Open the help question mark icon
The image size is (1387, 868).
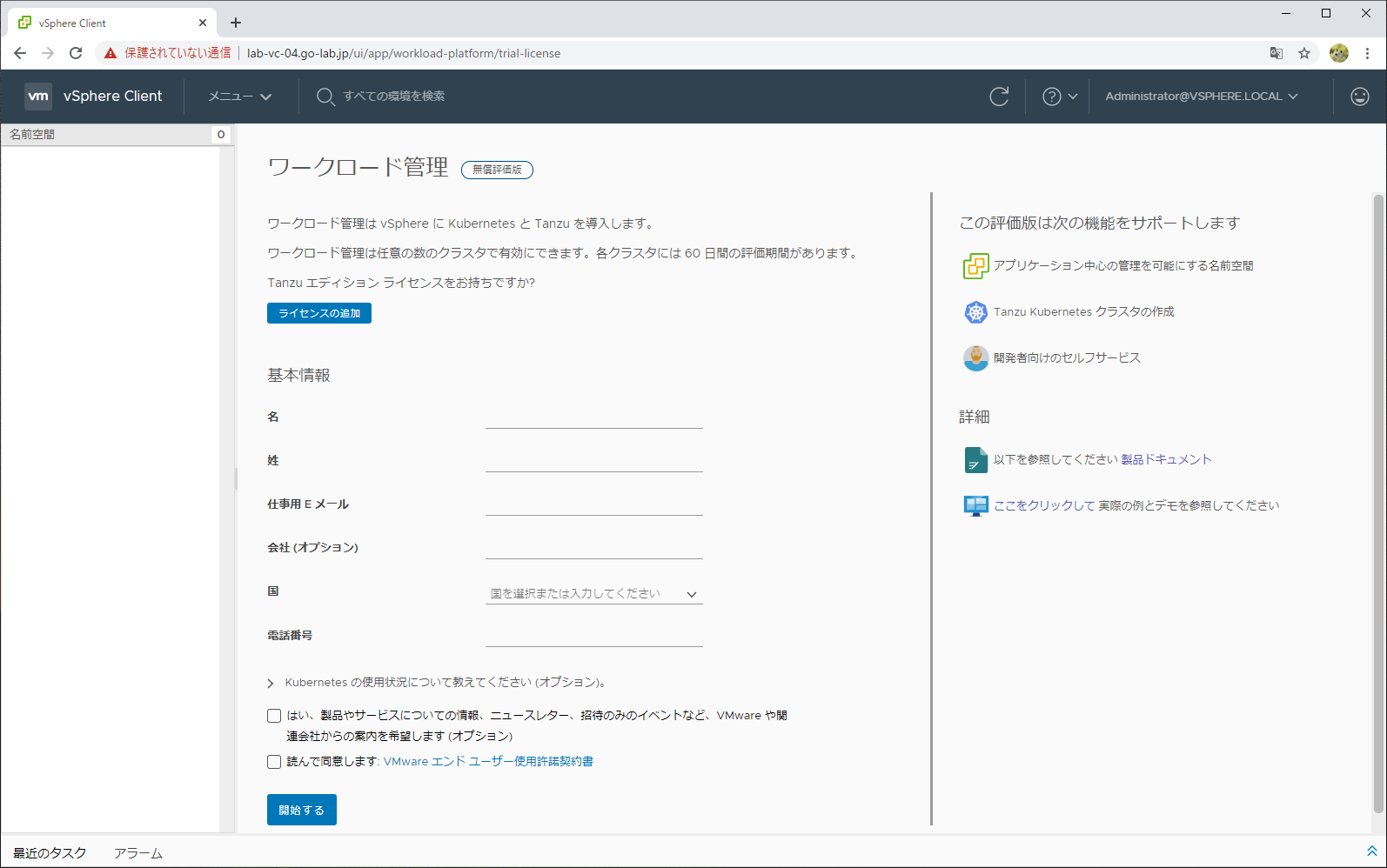tap(1051, 97)
